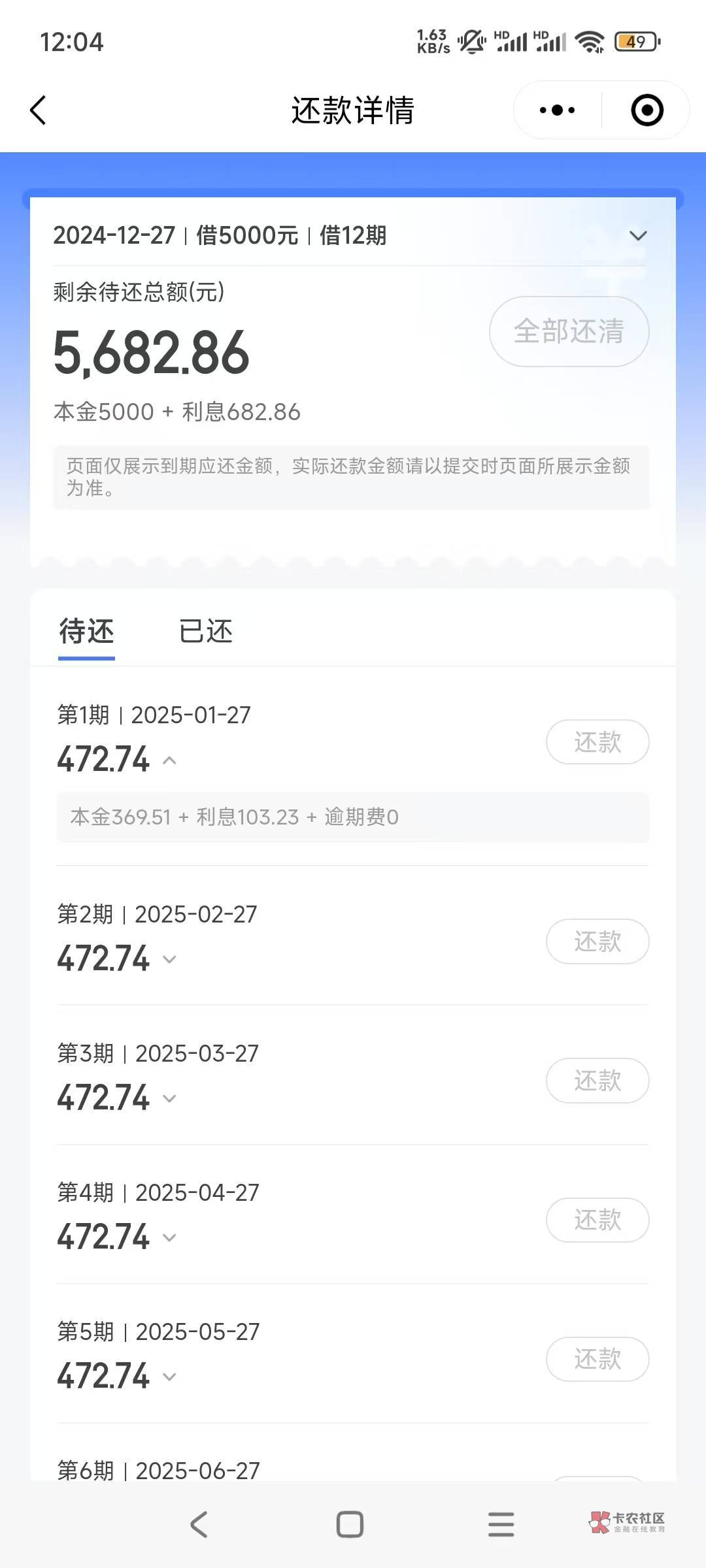Tap the mini-program close circle icon
Image resolution: width=706 pixels, height=1568 pixels.
[647, 110]
